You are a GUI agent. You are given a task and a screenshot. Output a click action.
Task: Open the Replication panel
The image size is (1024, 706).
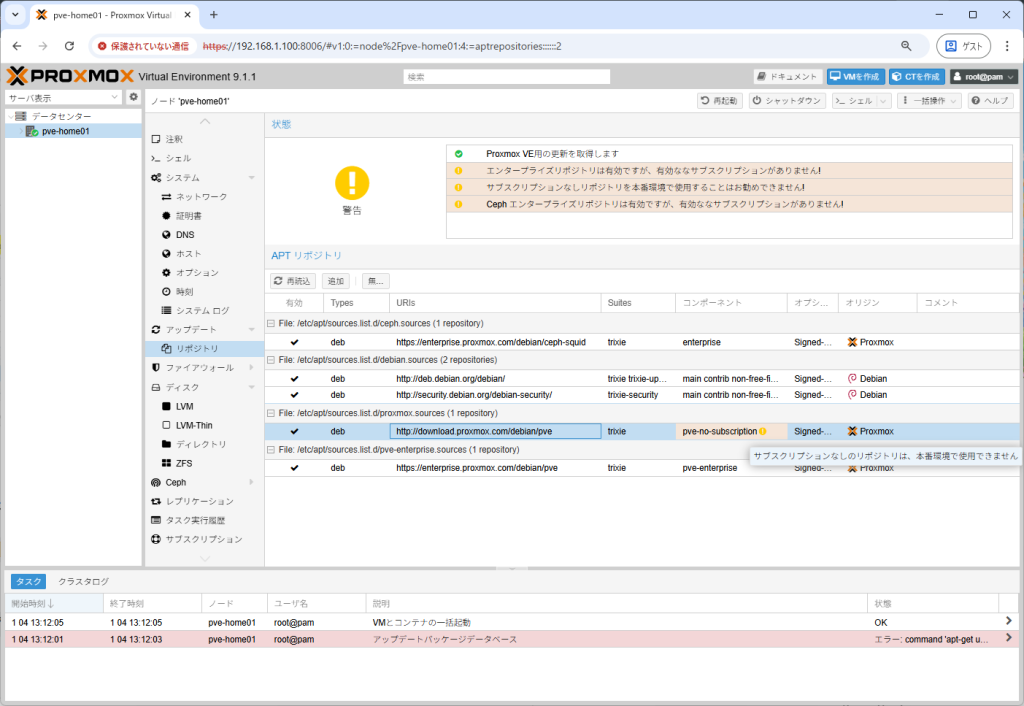tap(200, 501)
